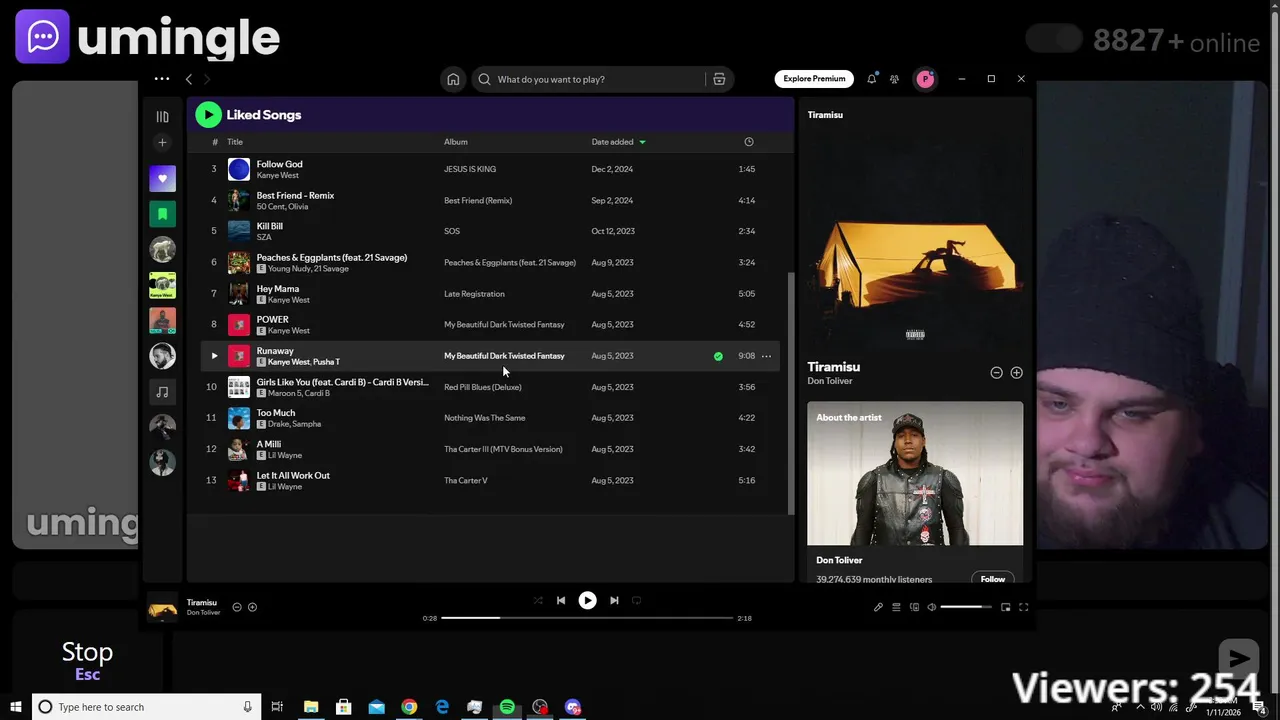The width and height of the screenshot is (1280, 720).
Task: Click the track list scrollbar
Action: pos(791,392)
